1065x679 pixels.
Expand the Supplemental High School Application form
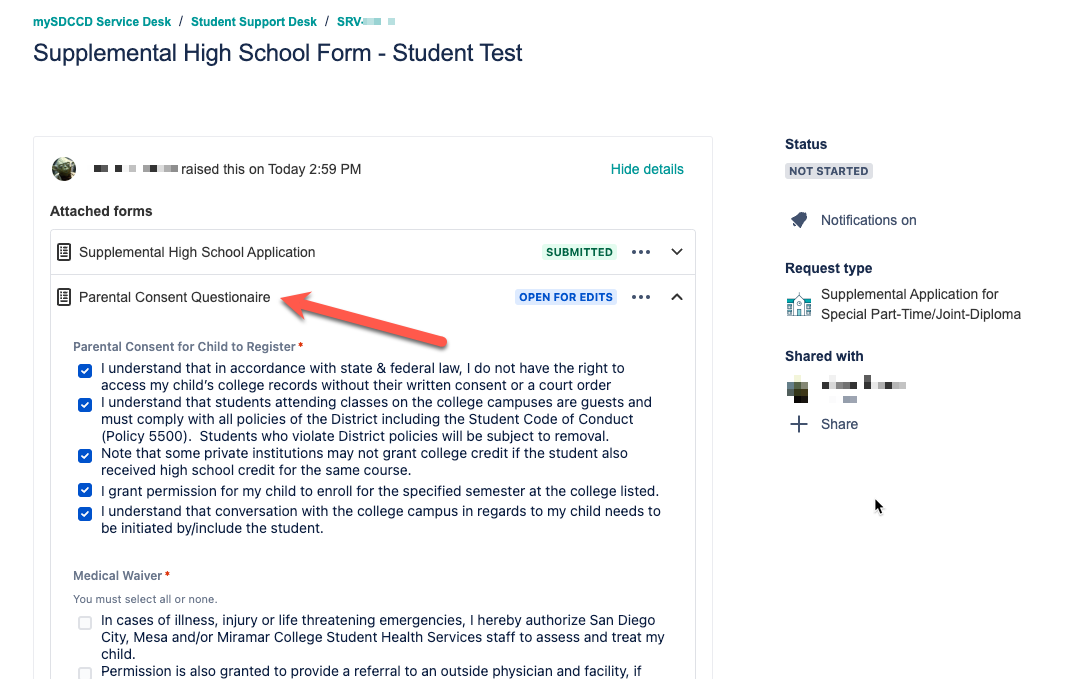(x=677, y=252)
